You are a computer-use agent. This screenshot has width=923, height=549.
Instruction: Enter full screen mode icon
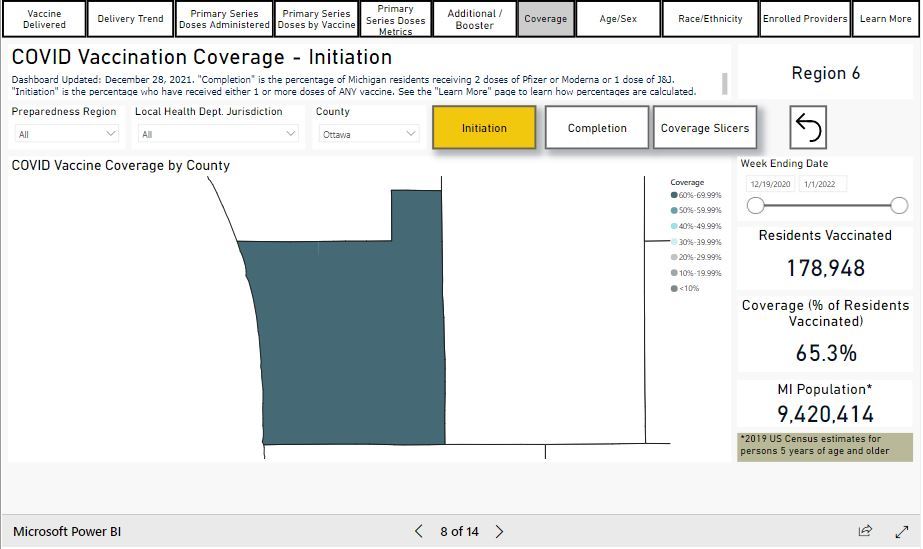[x=901, y=531]
